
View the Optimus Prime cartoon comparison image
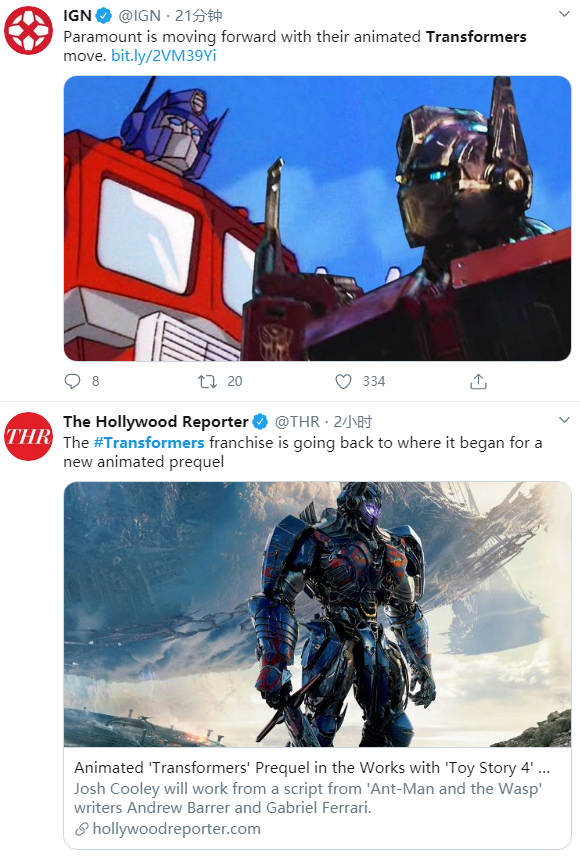point(317,218)
